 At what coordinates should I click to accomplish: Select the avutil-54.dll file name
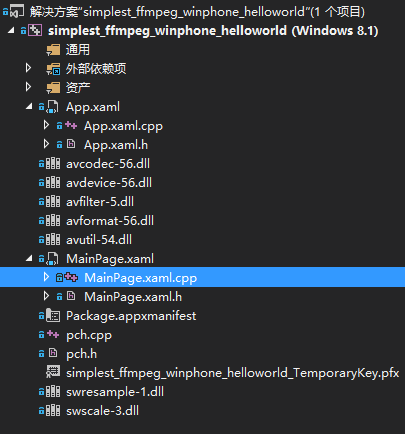(99, 240)
